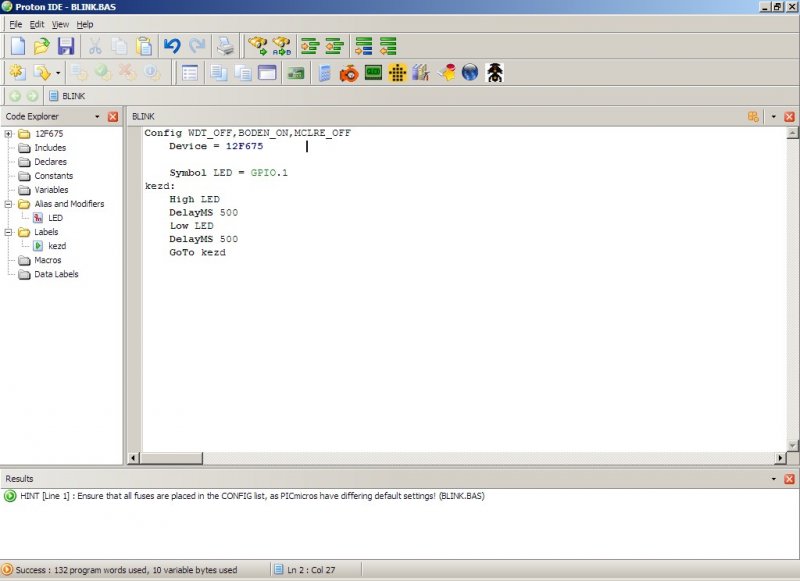Select the Data Labels folder

click(56, 274)
